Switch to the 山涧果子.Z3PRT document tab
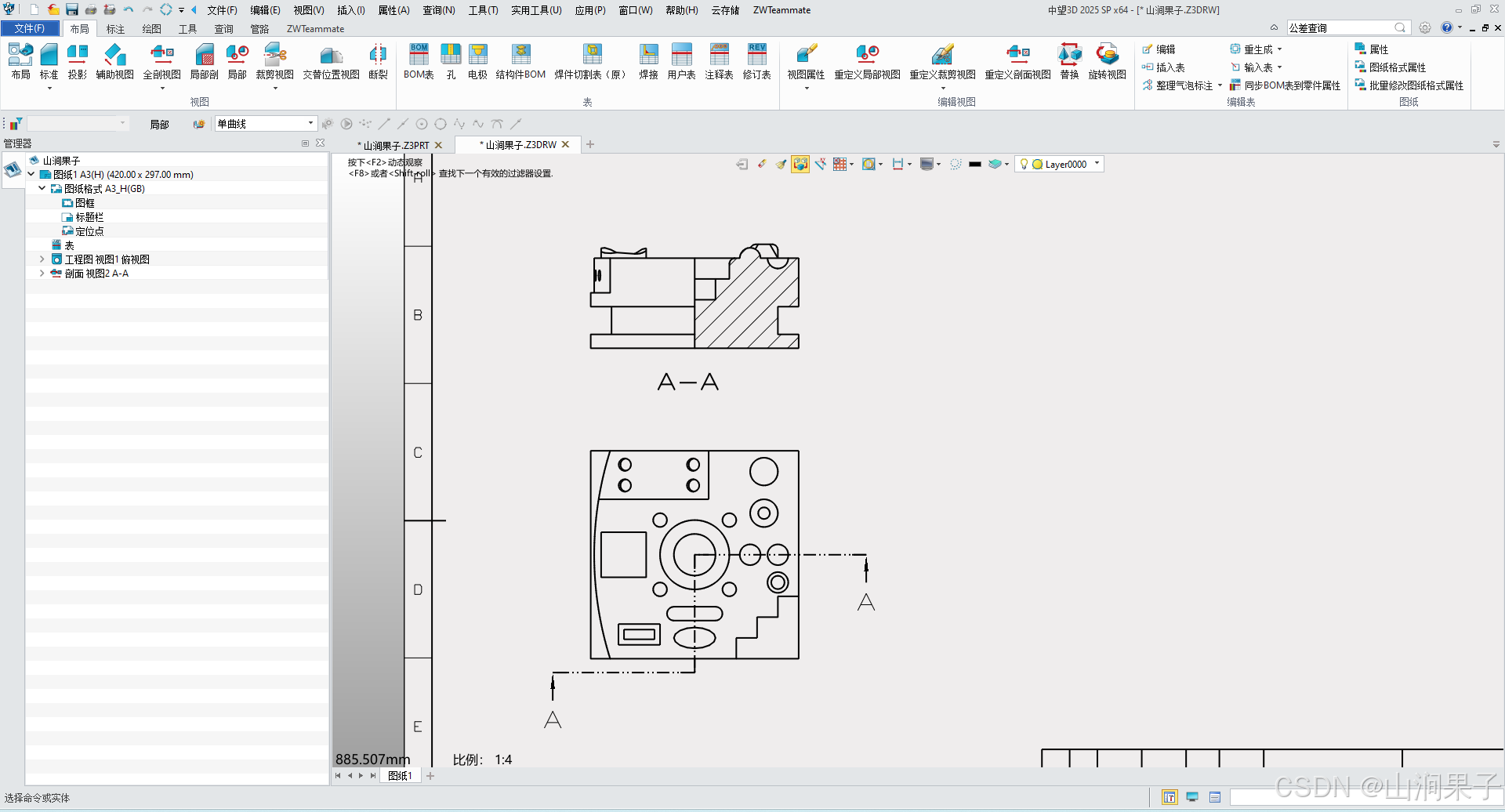Viewport: 1505px width, 812px height. coord(395,145)
